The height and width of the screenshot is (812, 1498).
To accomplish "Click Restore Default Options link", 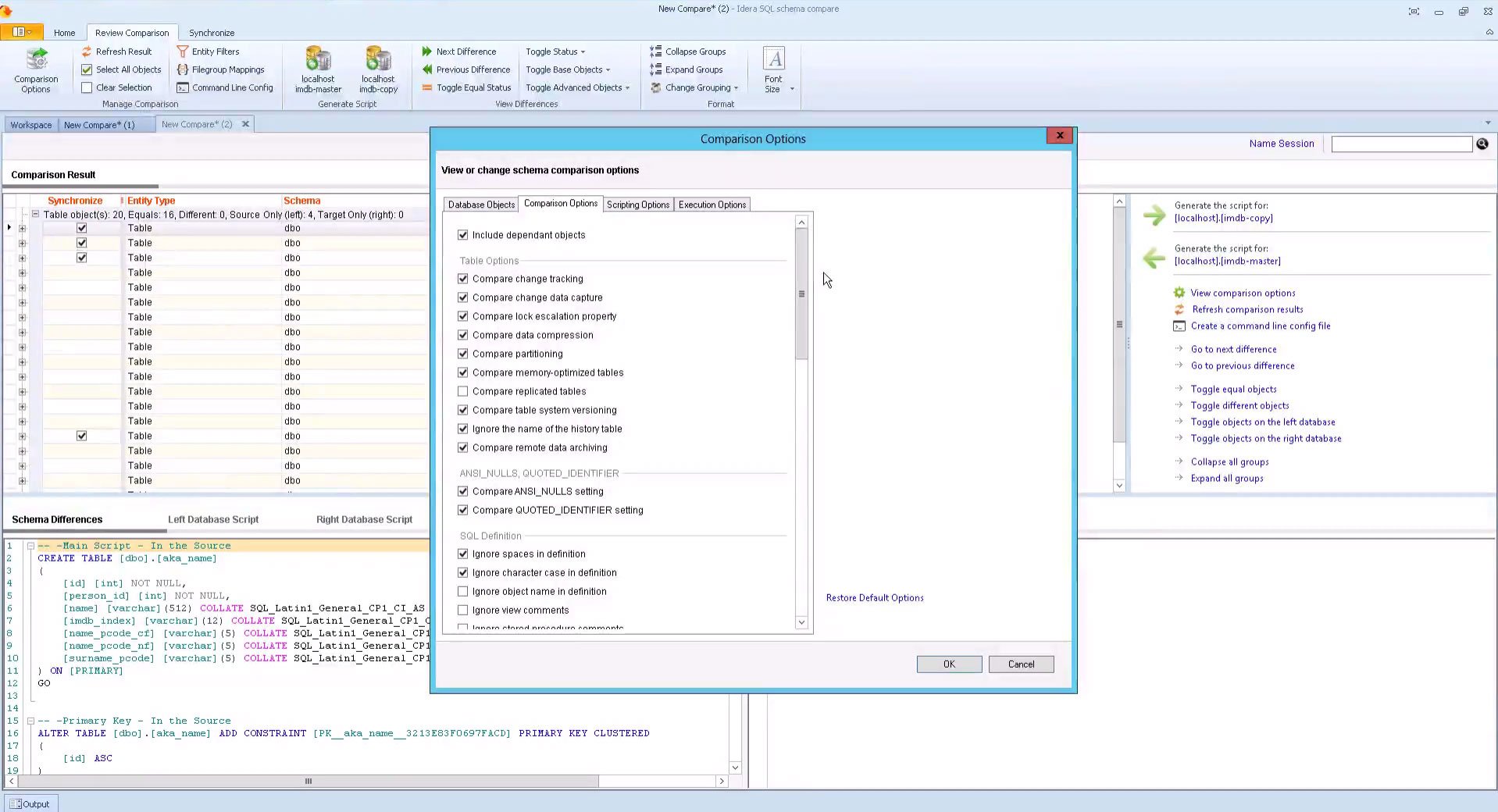I will point(874,597).
